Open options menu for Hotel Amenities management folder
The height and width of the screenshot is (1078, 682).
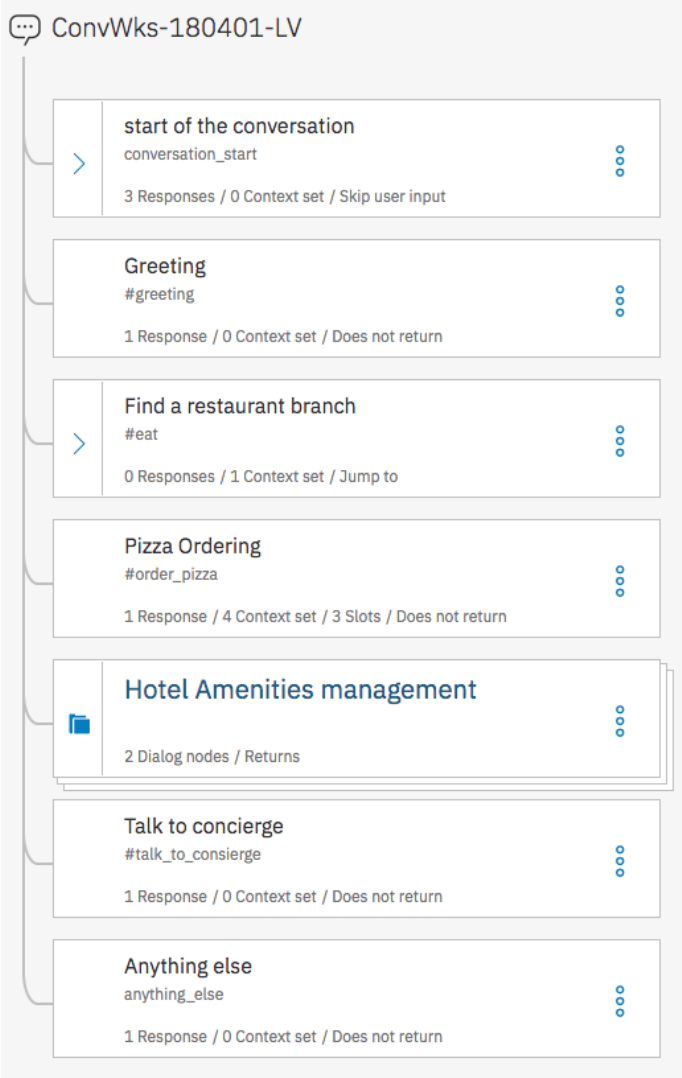click(x=620, y=721)
